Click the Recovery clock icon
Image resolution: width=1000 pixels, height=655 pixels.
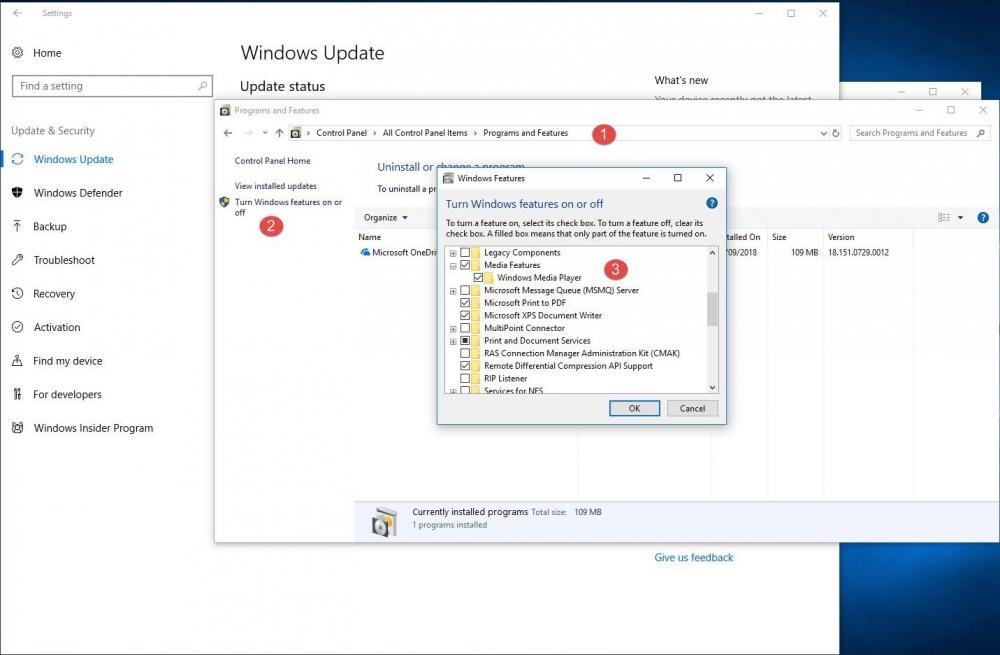pos(18,293)
